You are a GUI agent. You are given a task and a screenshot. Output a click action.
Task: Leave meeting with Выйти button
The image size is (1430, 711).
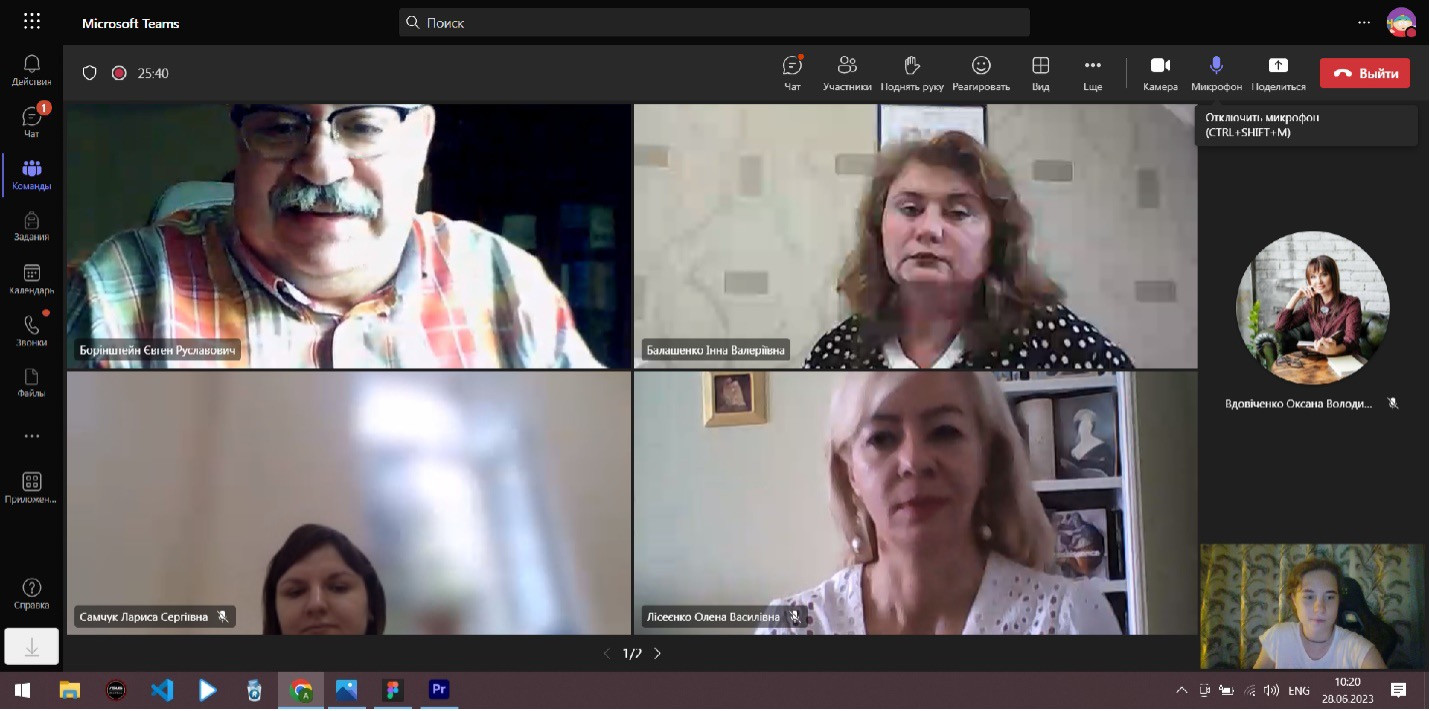pyautogui.click(x=1365, y=73)
